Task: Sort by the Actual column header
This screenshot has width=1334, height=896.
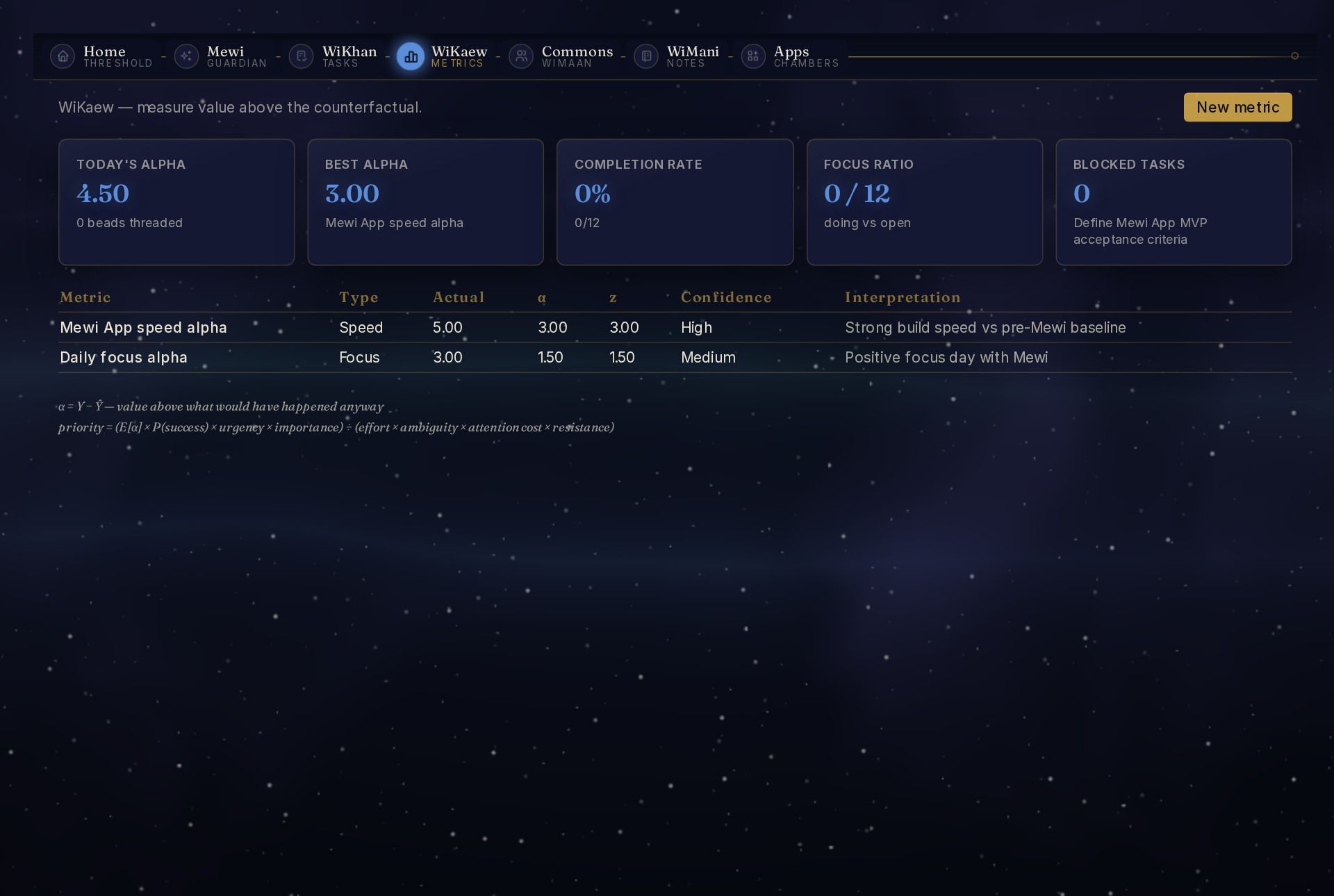Action: pos(459,297)
